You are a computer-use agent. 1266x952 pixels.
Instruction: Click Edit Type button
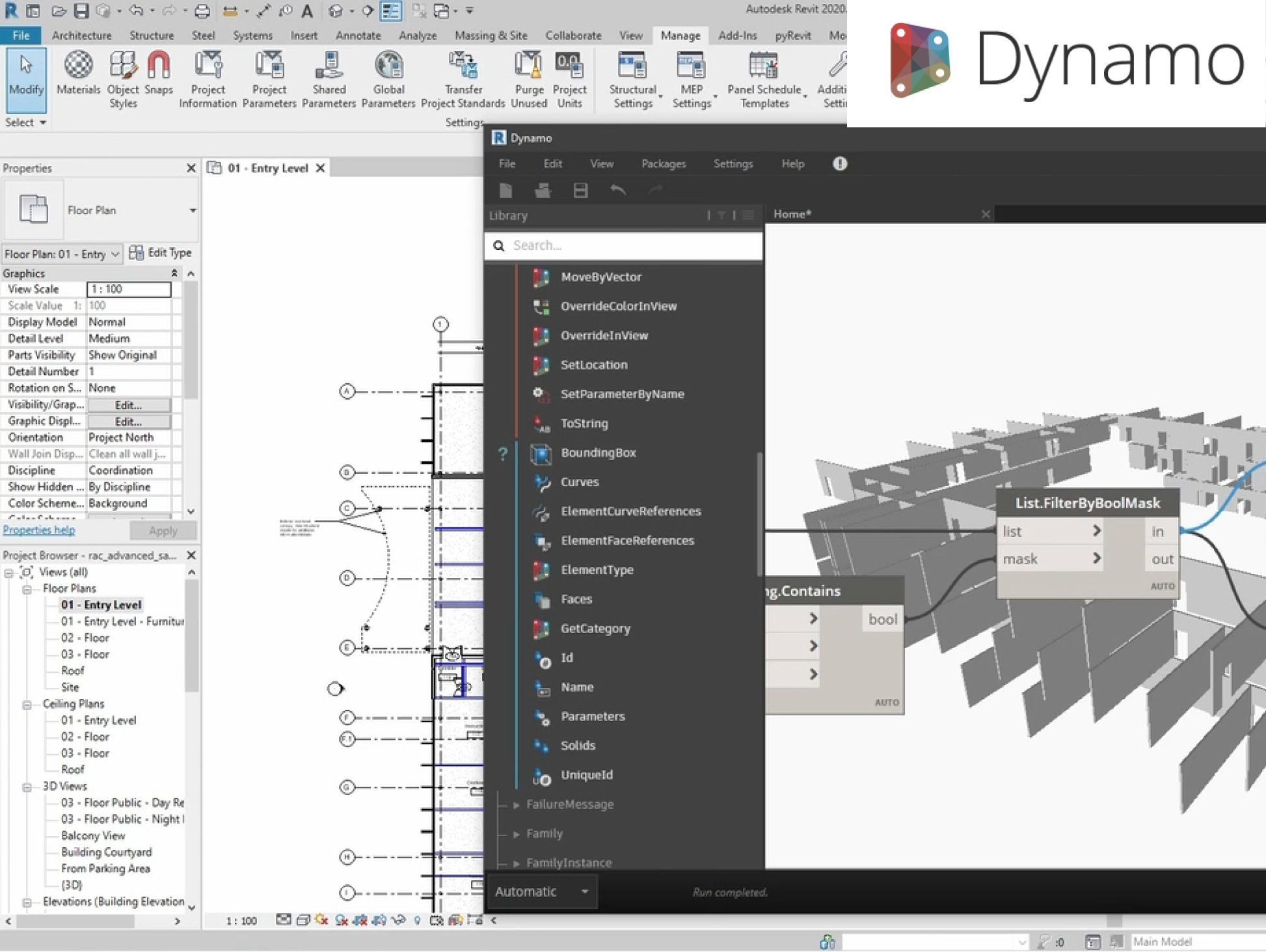pyautogui.click(x=161, y=252)
